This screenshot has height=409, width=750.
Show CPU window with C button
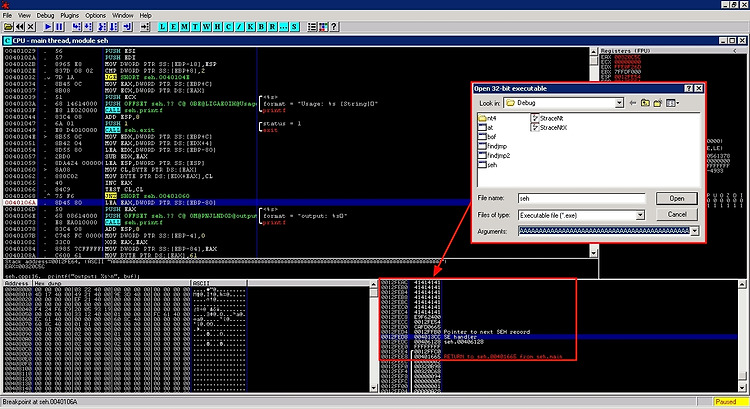(229, 27)
